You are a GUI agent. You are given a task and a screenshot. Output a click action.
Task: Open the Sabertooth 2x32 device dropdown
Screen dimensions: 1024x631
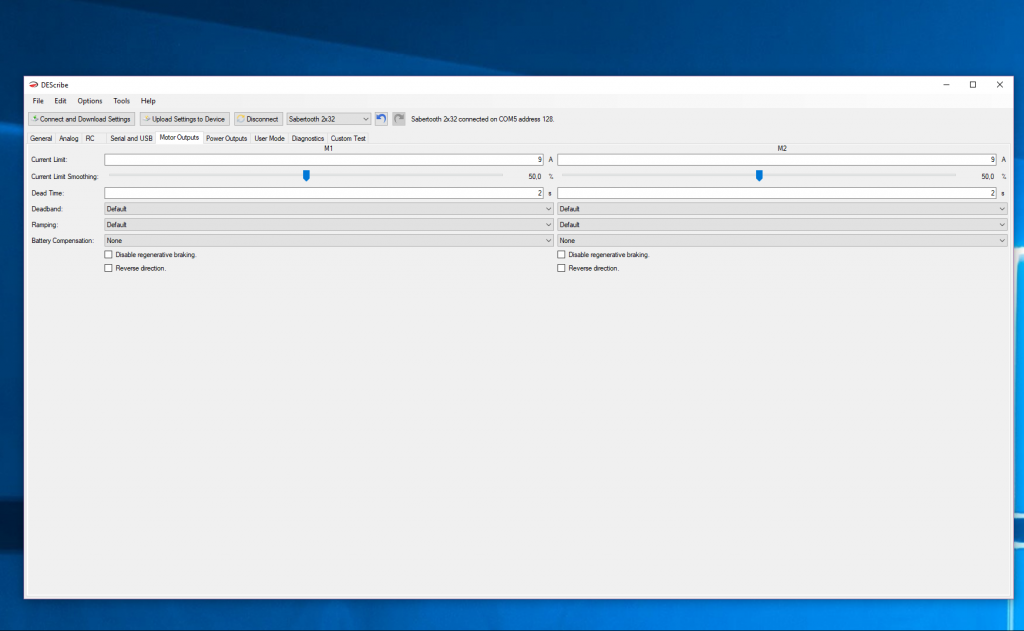click(328, 119)
